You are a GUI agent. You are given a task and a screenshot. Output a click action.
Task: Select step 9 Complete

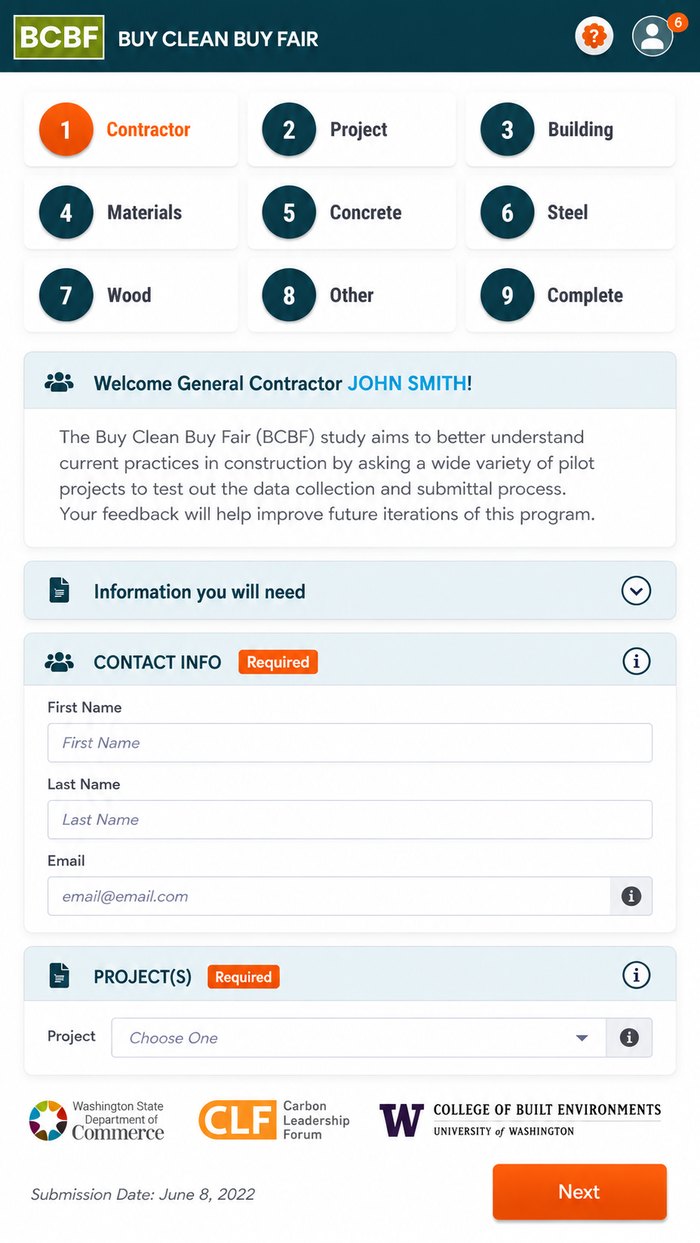(571, 296)
